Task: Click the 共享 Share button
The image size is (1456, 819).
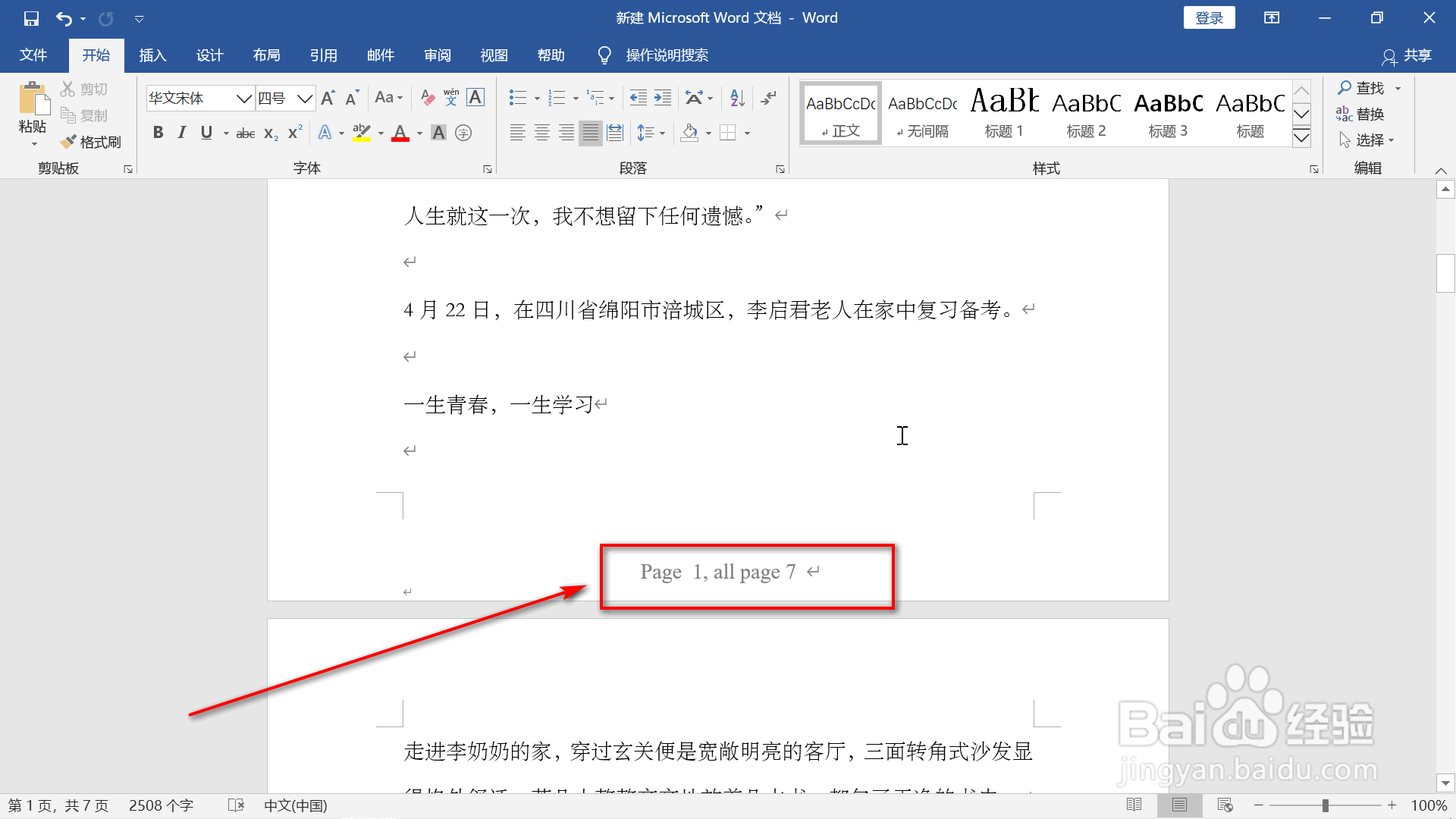Action: (1407, 55)
